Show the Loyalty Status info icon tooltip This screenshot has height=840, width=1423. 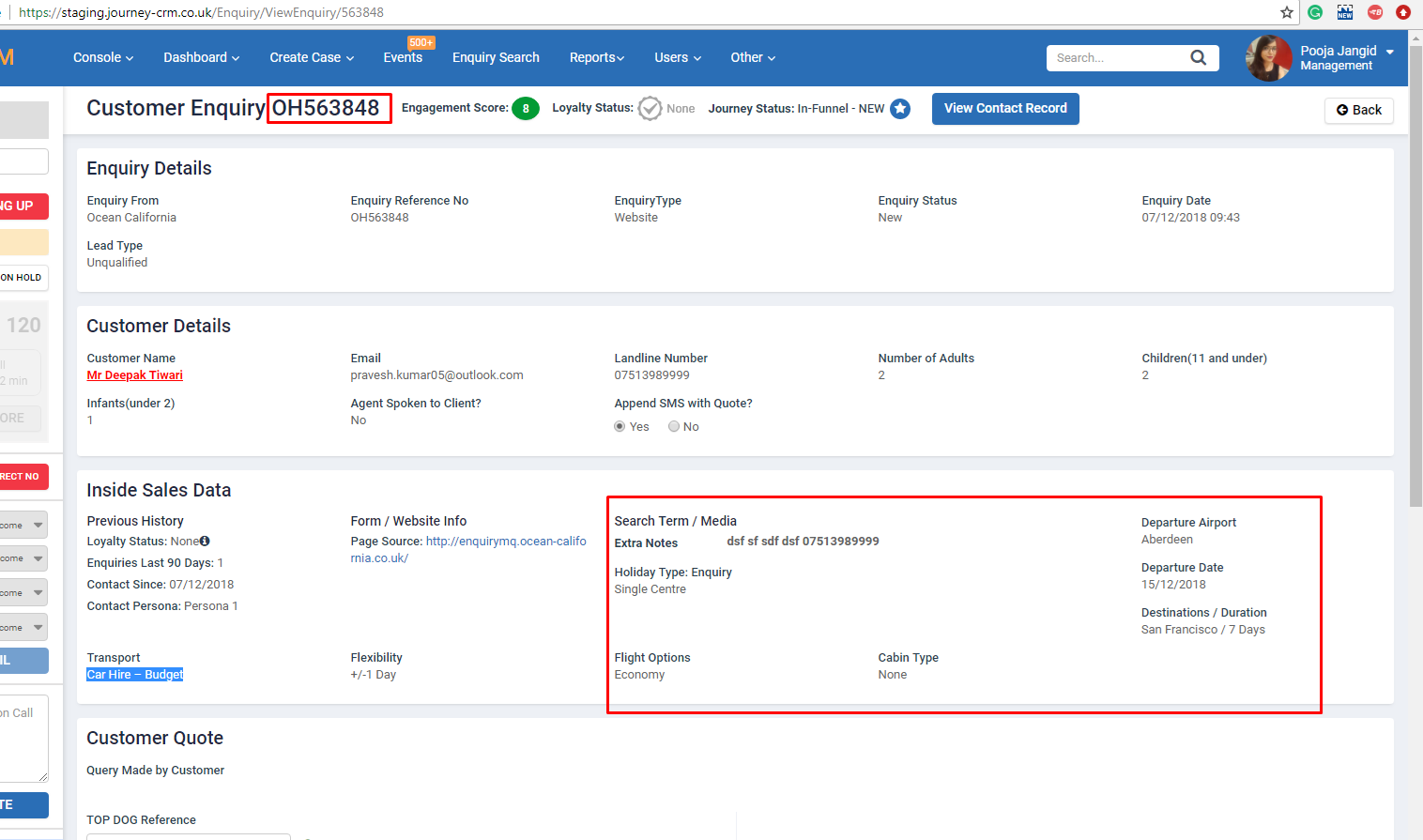[x=205, y=542]
